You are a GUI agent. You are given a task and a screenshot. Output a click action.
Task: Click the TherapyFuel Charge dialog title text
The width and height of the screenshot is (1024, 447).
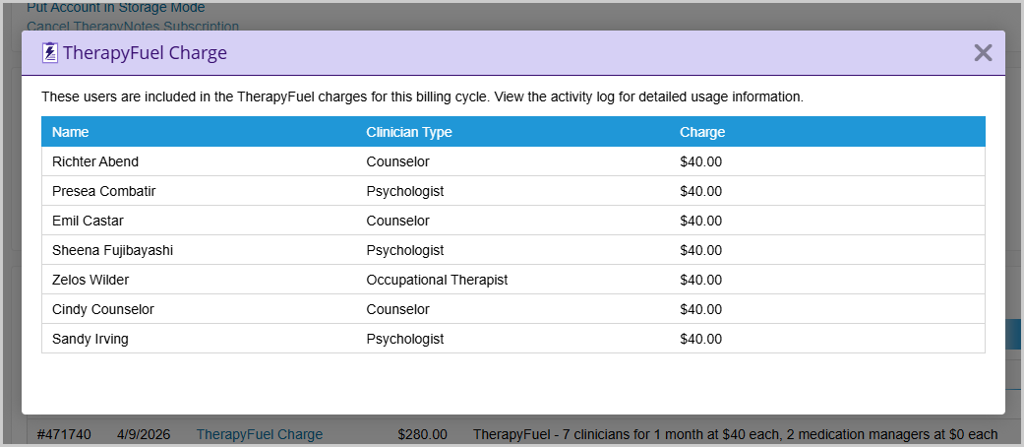pos(145,53)
